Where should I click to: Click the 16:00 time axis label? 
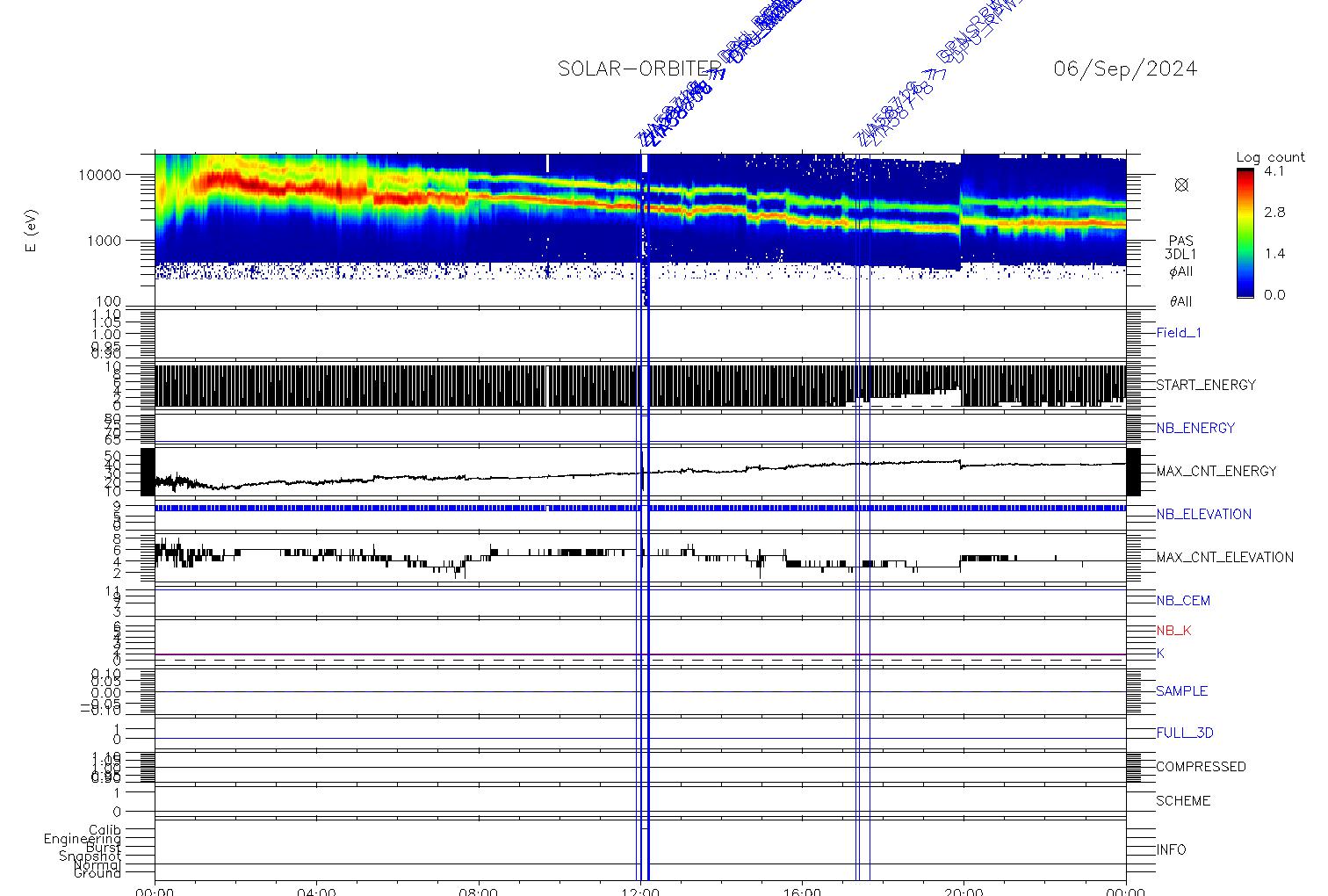802,891
